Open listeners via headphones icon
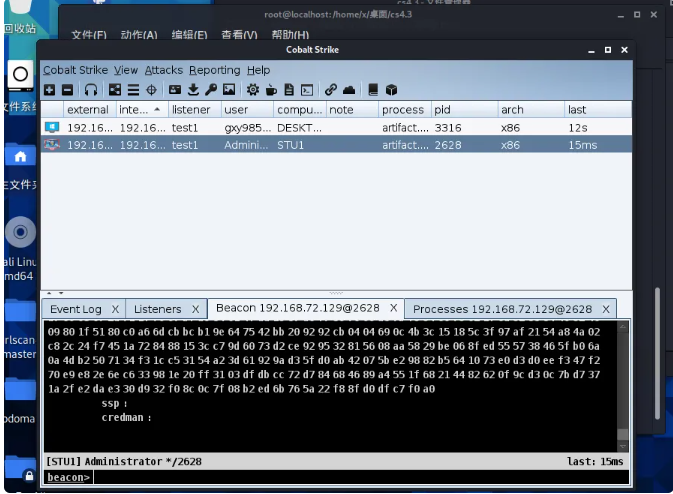 click(91, 90)
